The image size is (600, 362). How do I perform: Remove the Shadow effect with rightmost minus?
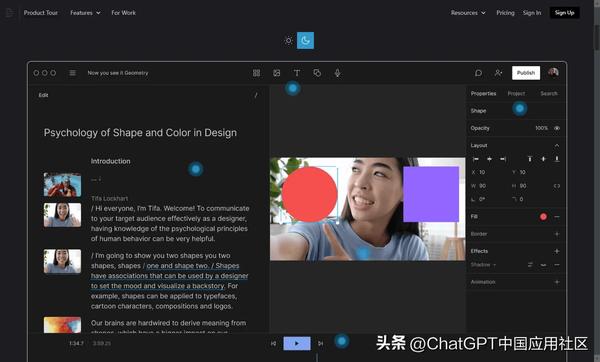(557, 265)
